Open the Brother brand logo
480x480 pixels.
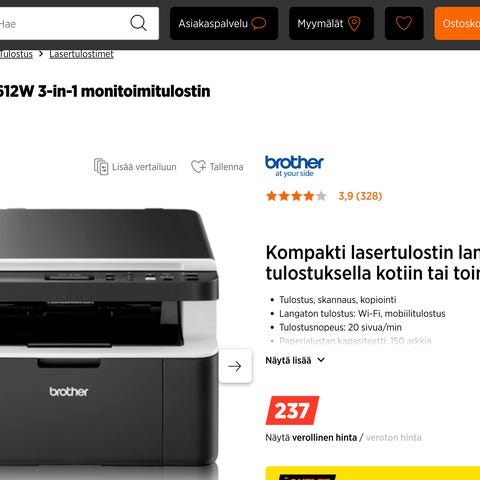[x=294, y=166]
